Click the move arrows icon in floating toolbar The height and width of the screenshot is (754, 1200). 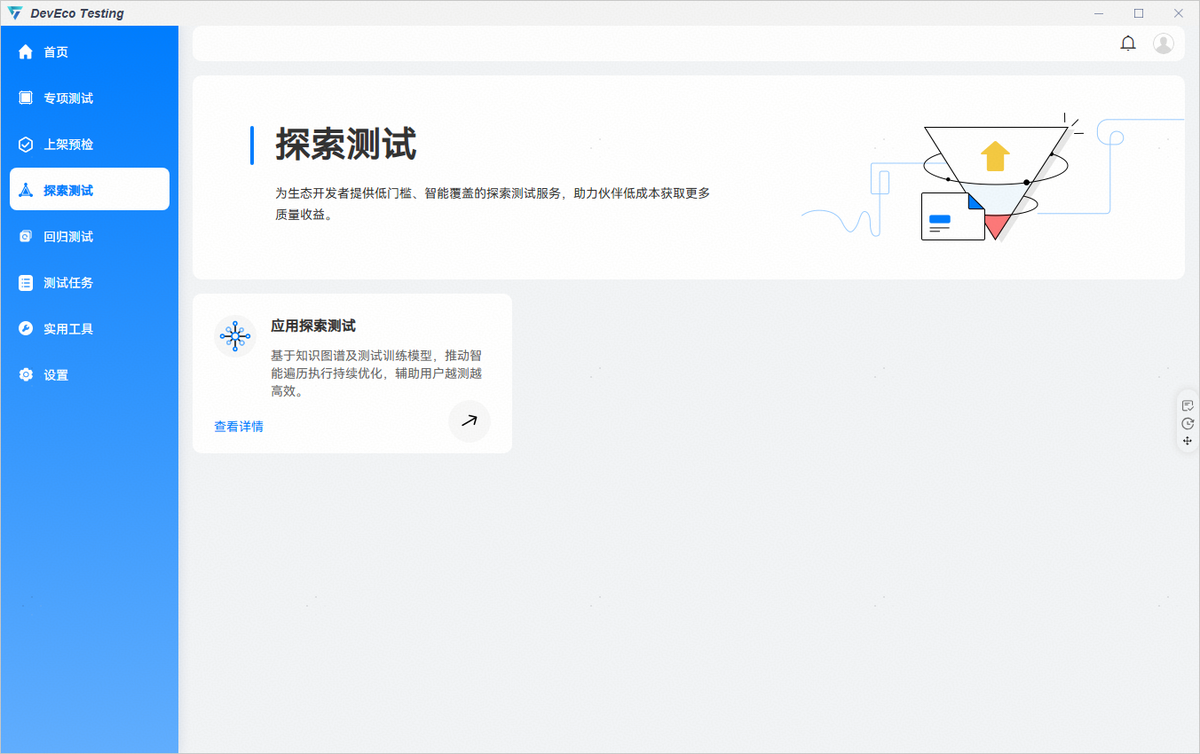point(1187,441)
